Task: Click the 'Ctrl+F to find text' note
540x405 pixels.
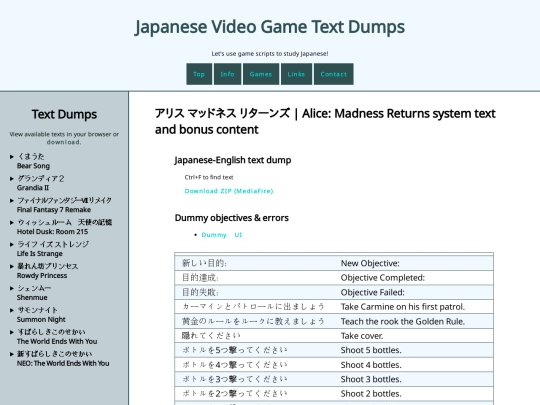Action: click(x=209, y=177)
